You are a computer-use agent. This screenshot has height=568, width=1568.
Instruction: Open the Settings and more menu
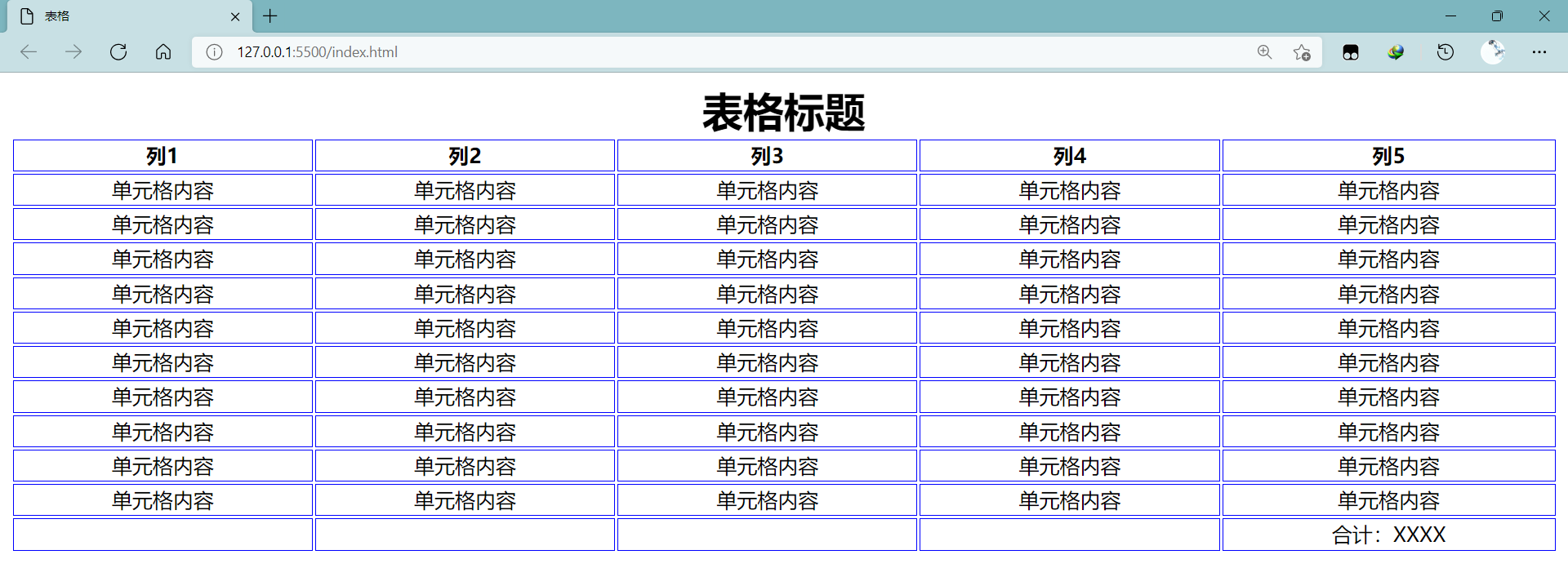coord(1539,52)
